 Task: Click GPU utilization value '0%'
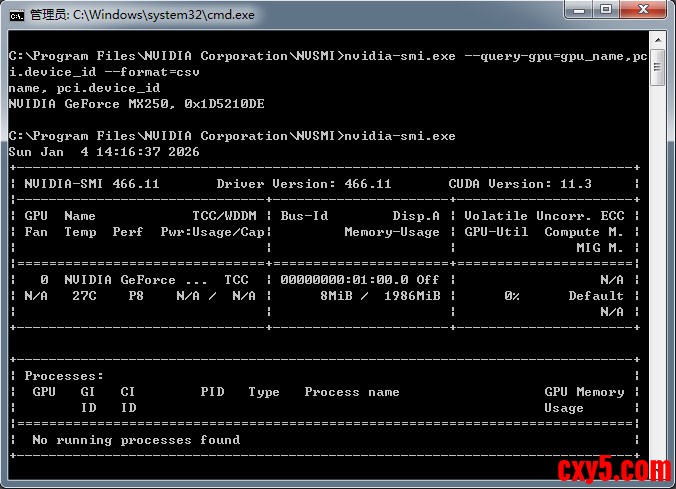click(512, 296)
